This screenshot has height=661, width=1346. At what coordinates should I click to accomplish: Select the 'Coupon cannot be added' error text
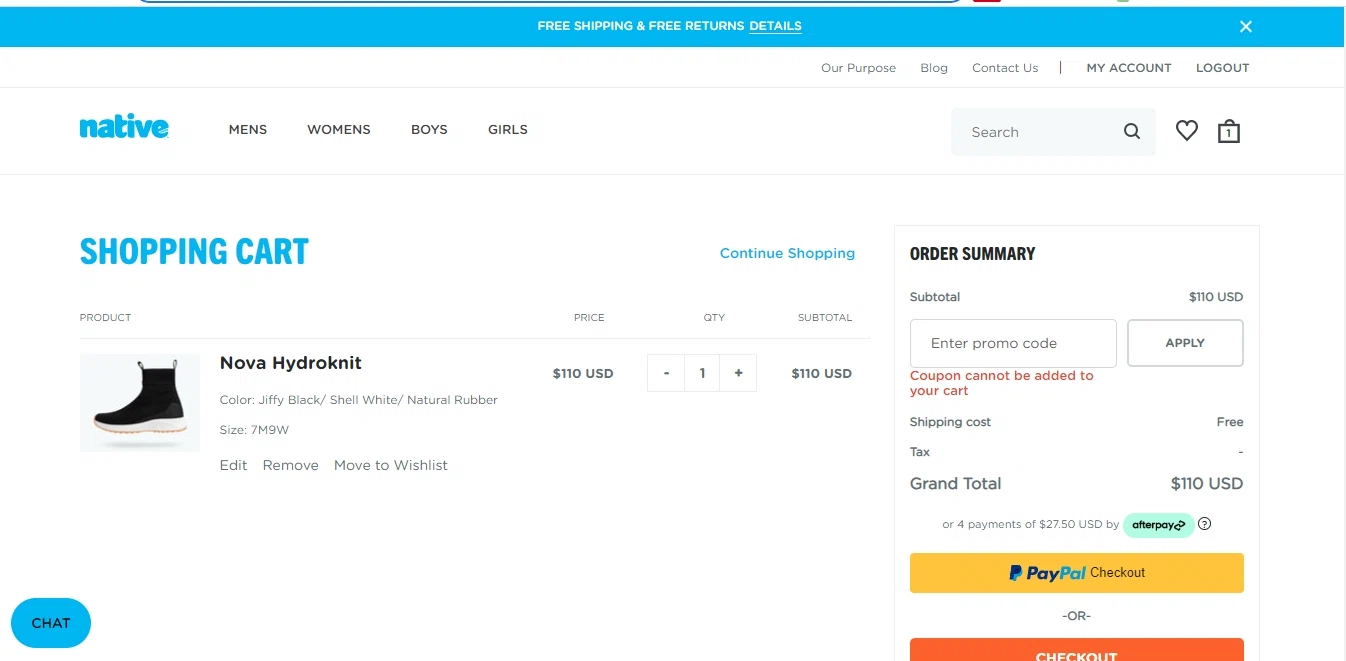click(1002, 383)
